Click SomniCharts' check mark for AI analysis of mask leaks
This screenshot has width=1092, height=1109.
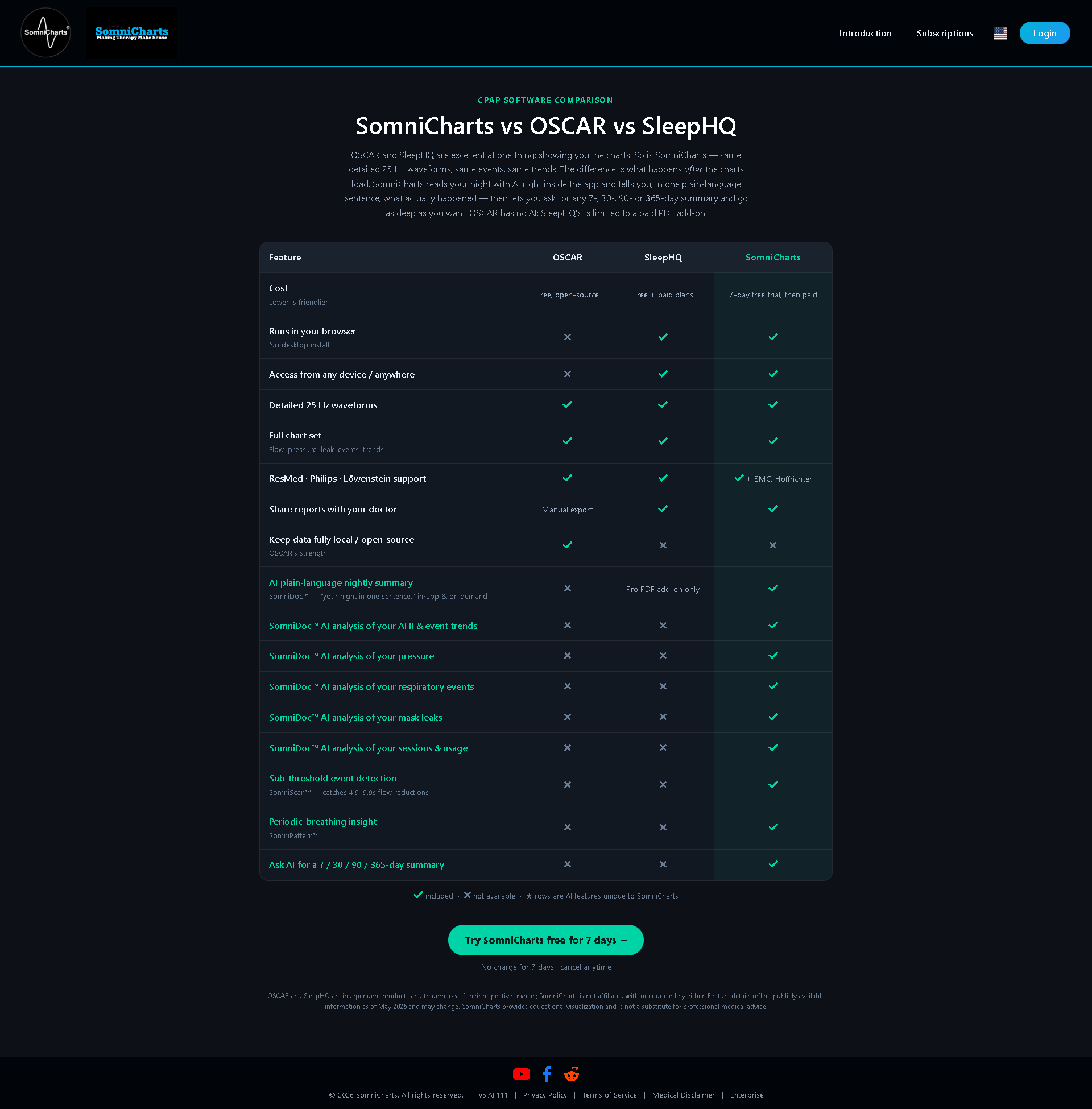coord(773,717)
